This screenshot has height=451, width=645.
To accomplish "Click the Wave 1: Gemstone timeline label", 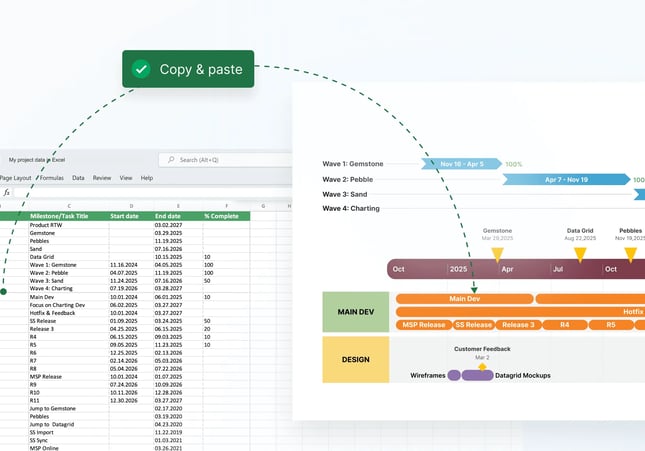I will click(353, 164).
